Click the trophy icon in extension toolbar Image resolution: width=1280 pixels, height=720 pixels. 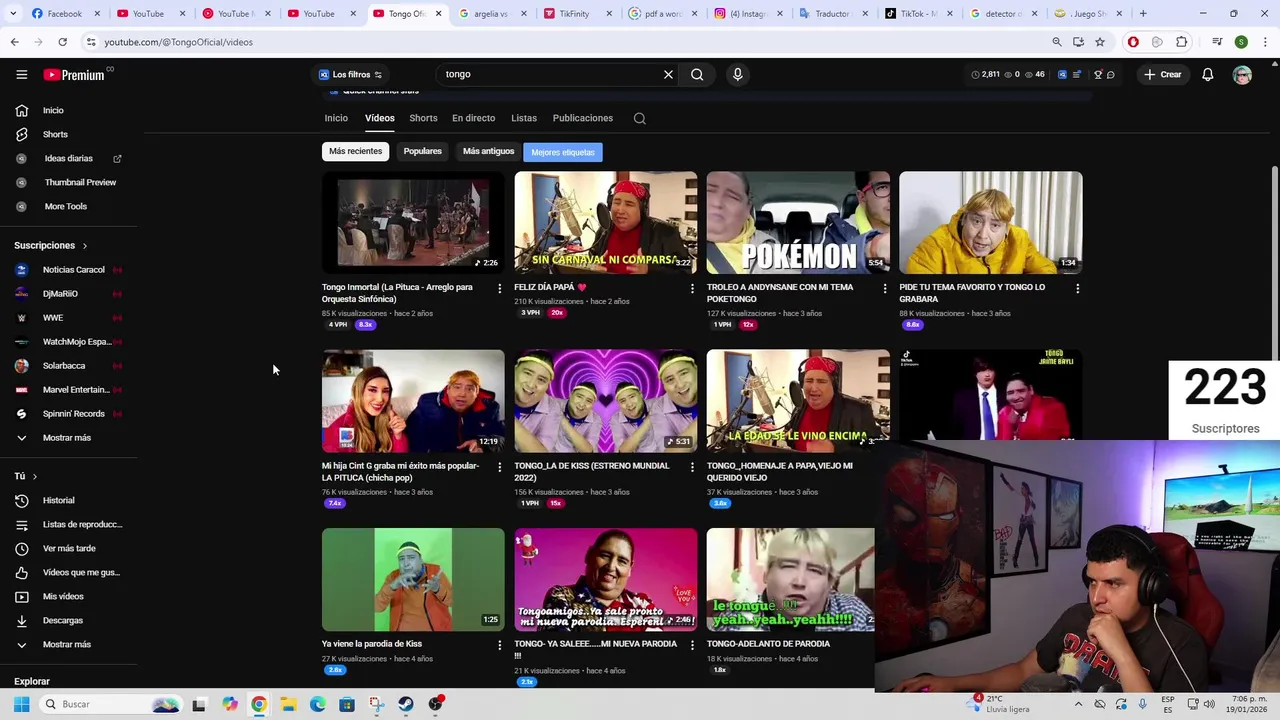click(1098, 74)
